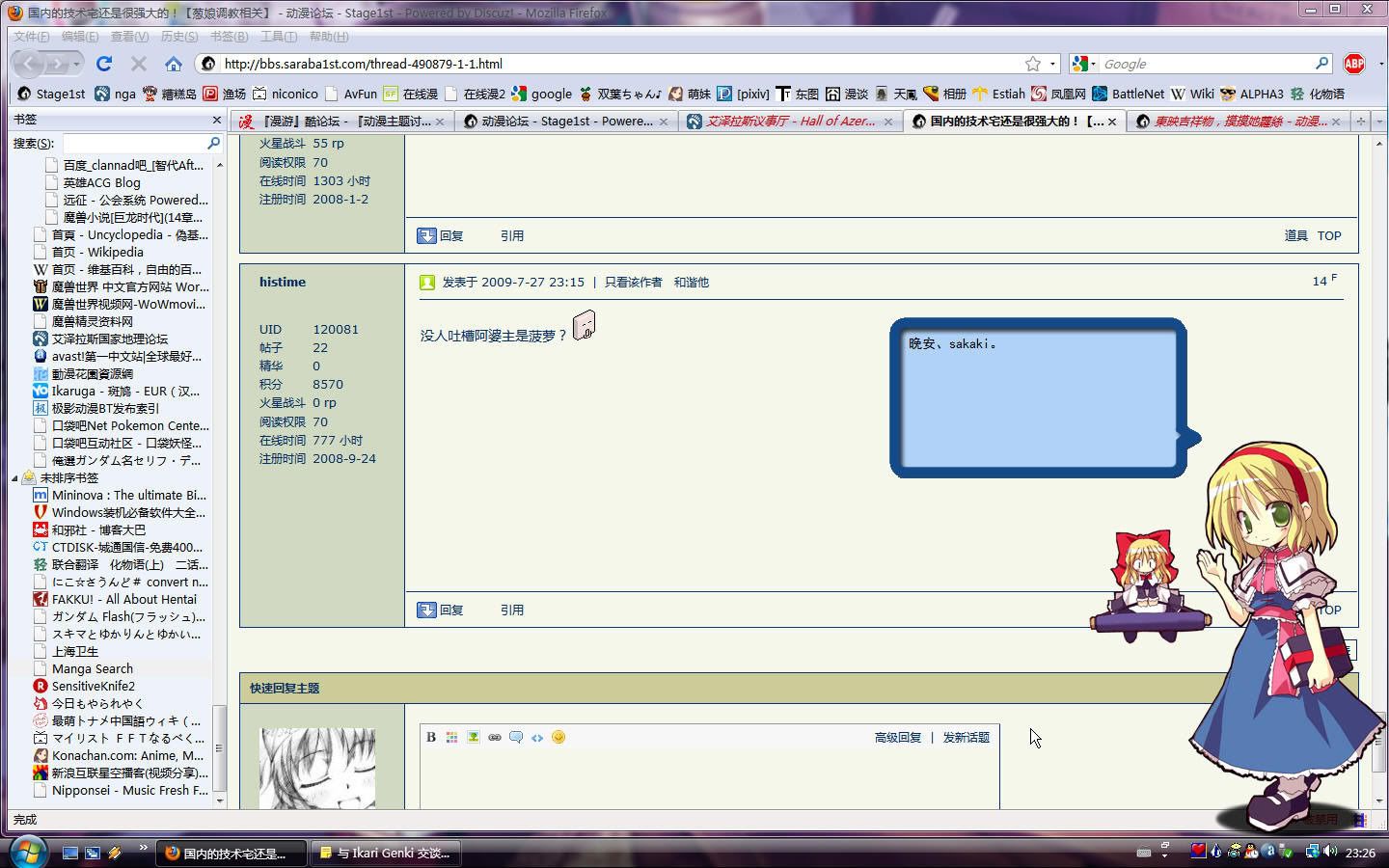Click the insert link icon in editor
Screen dimensions: 1389x868
pos(494,737)
